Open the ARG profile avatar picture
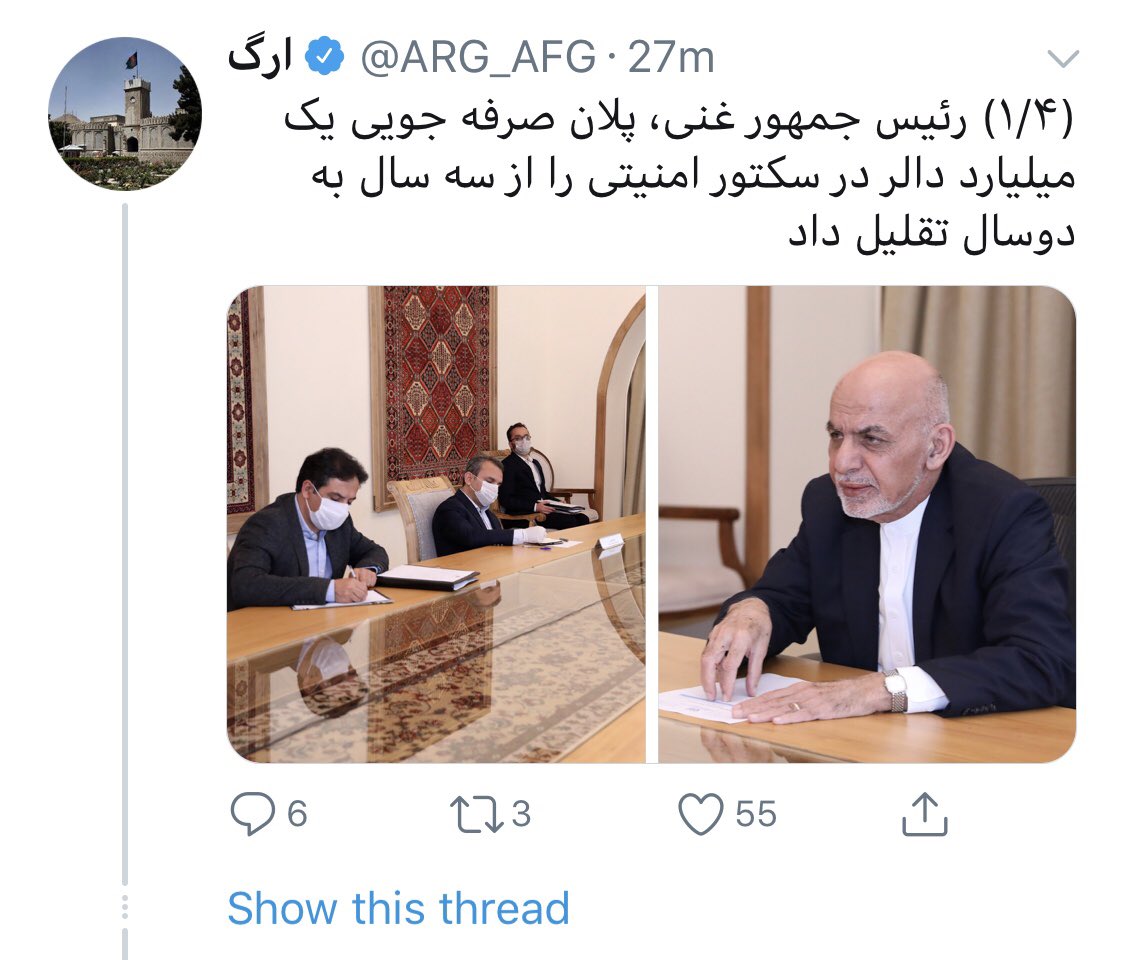 (x=125, y=114)
